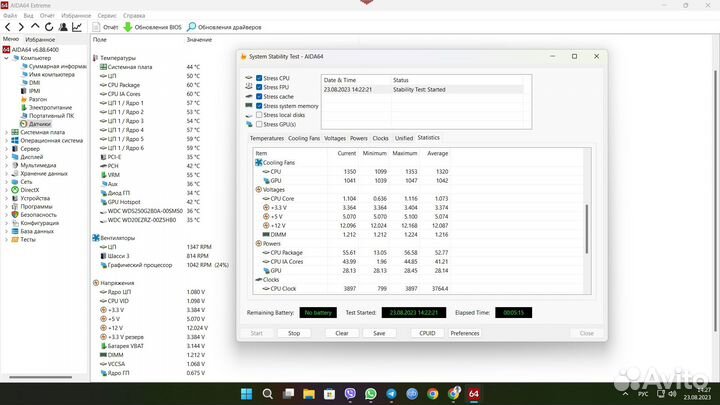720x405 pixels.
Task: Open taskbar Search icon
Action: pos(267,394)
